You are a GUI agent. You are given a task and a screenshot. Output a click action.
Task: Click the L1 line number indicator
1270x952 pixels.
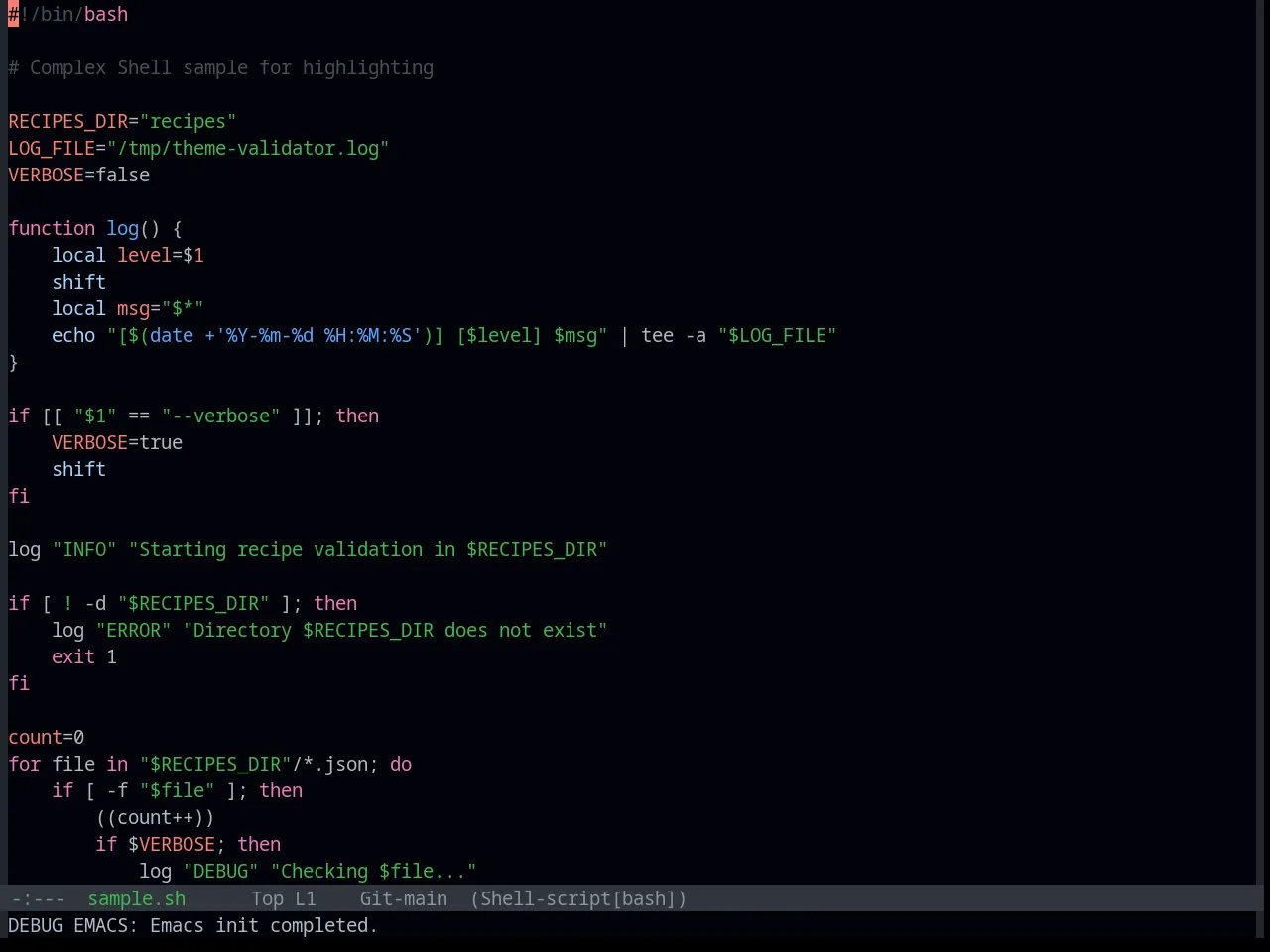(305, 898)
